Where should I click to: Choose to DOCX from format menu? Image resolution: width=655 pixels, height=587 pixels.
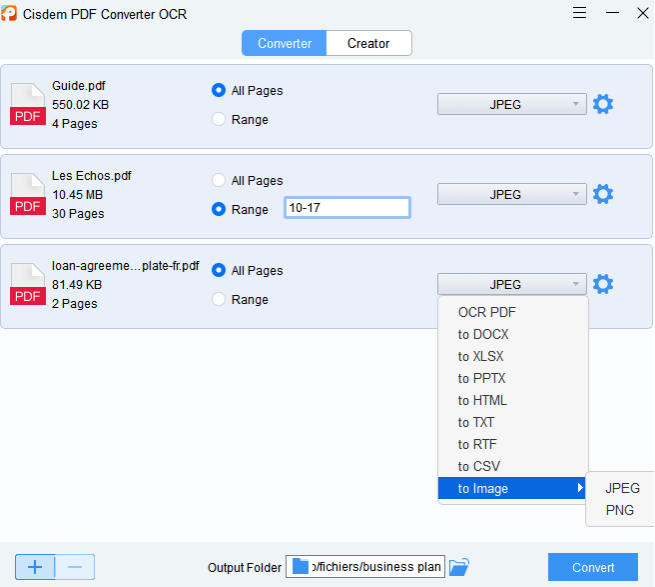pos(513,334)
